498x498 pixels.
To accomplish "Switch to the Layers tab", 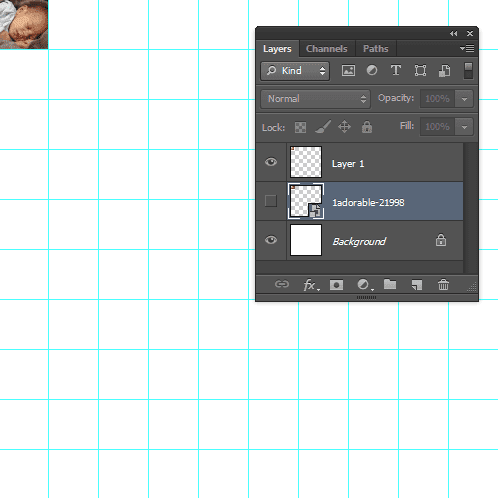I will pos(277,49).
